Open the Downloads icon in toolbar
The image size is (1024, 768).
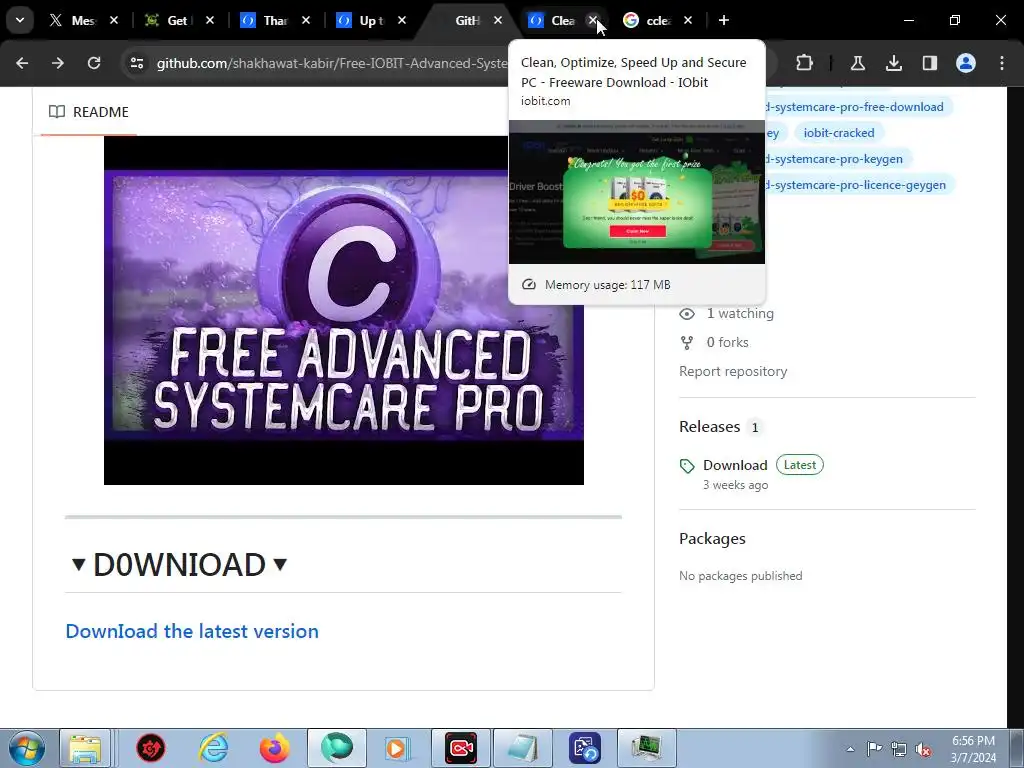894,63
